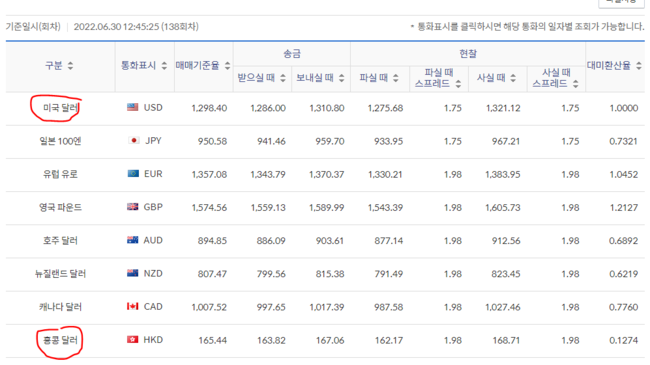Click the UK flag beside GBP
Screen dimensions: 650x365
pos(133,207)
